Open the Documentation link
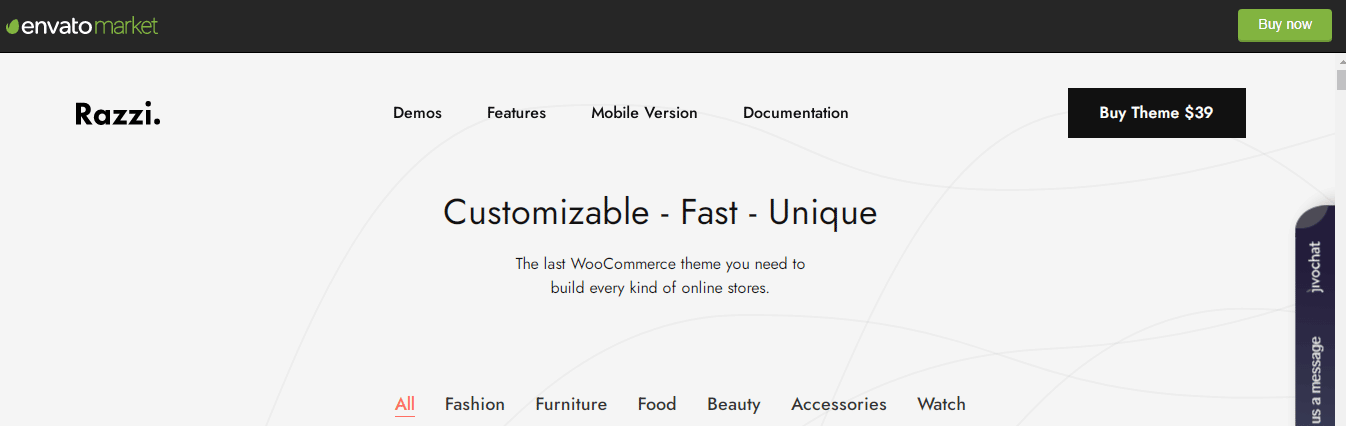The image size is (1346, 426). click(x=795, y=113)
